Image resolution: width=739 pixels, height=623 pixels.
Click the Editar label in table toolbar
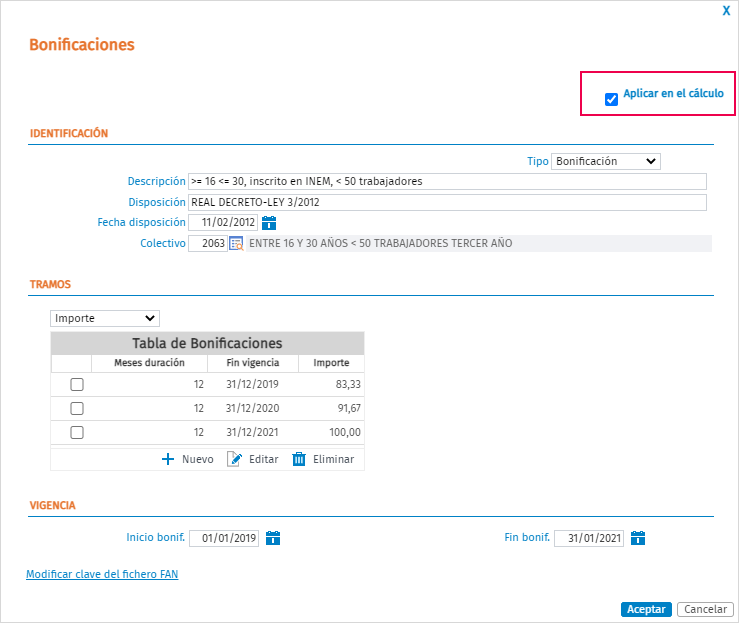click(x=263, y=459)
